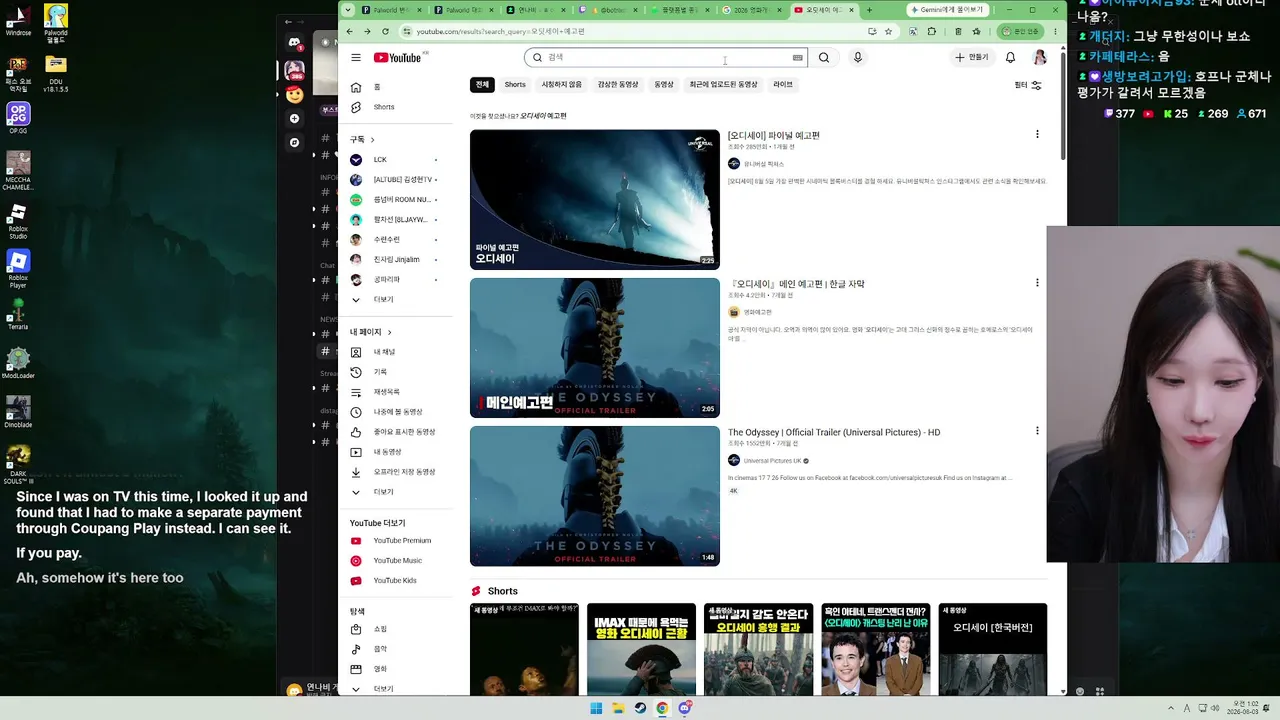Select the 동영상 filter chip
The width and height of the screenshot is (1280, 720).
(x=663, y=85)
